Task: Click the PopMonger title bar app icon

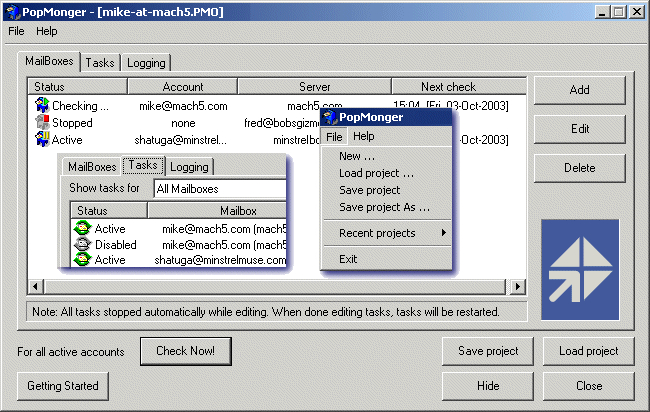Action: (x=14, y=11)
